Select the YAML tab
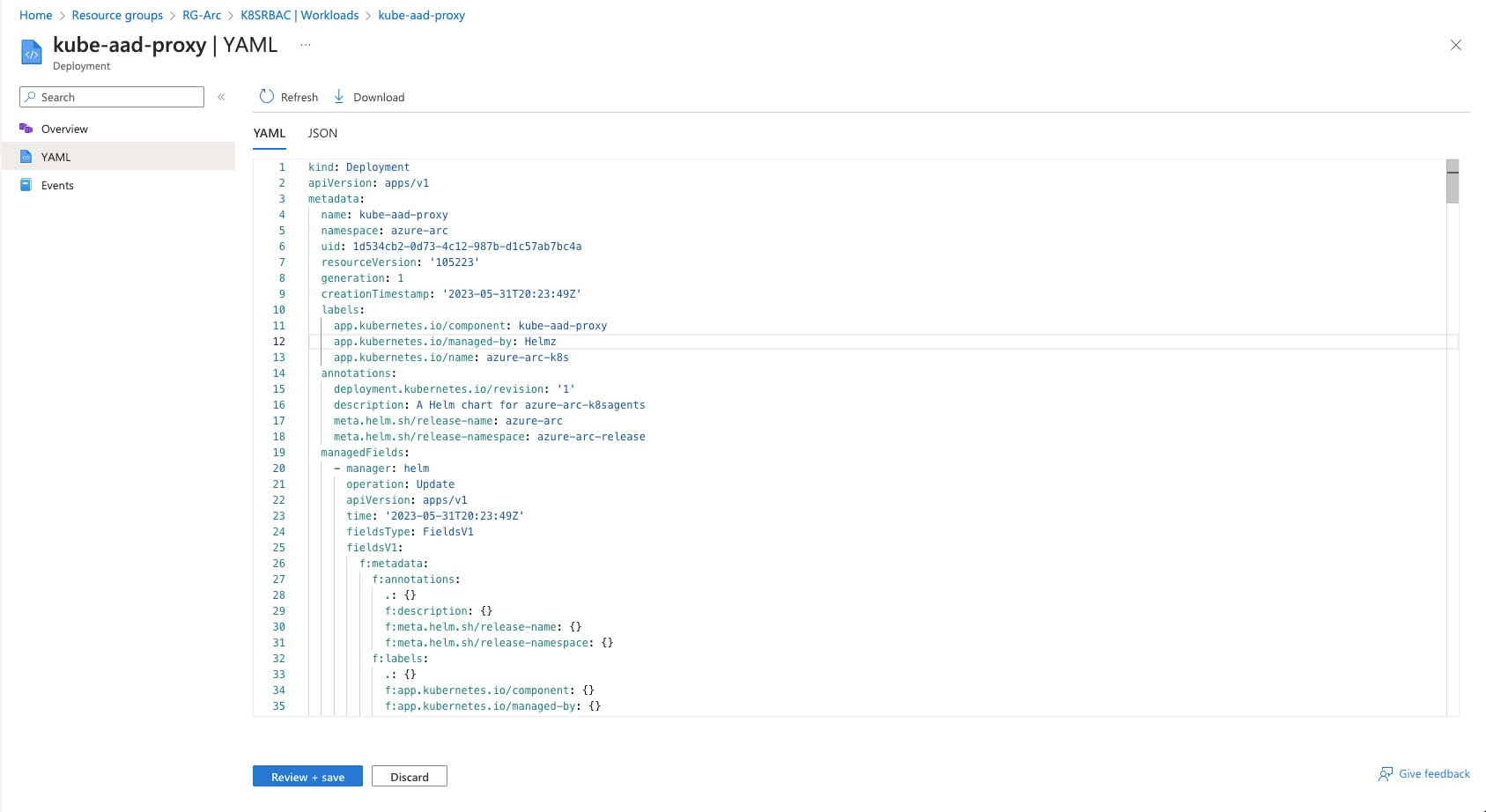 269,133
